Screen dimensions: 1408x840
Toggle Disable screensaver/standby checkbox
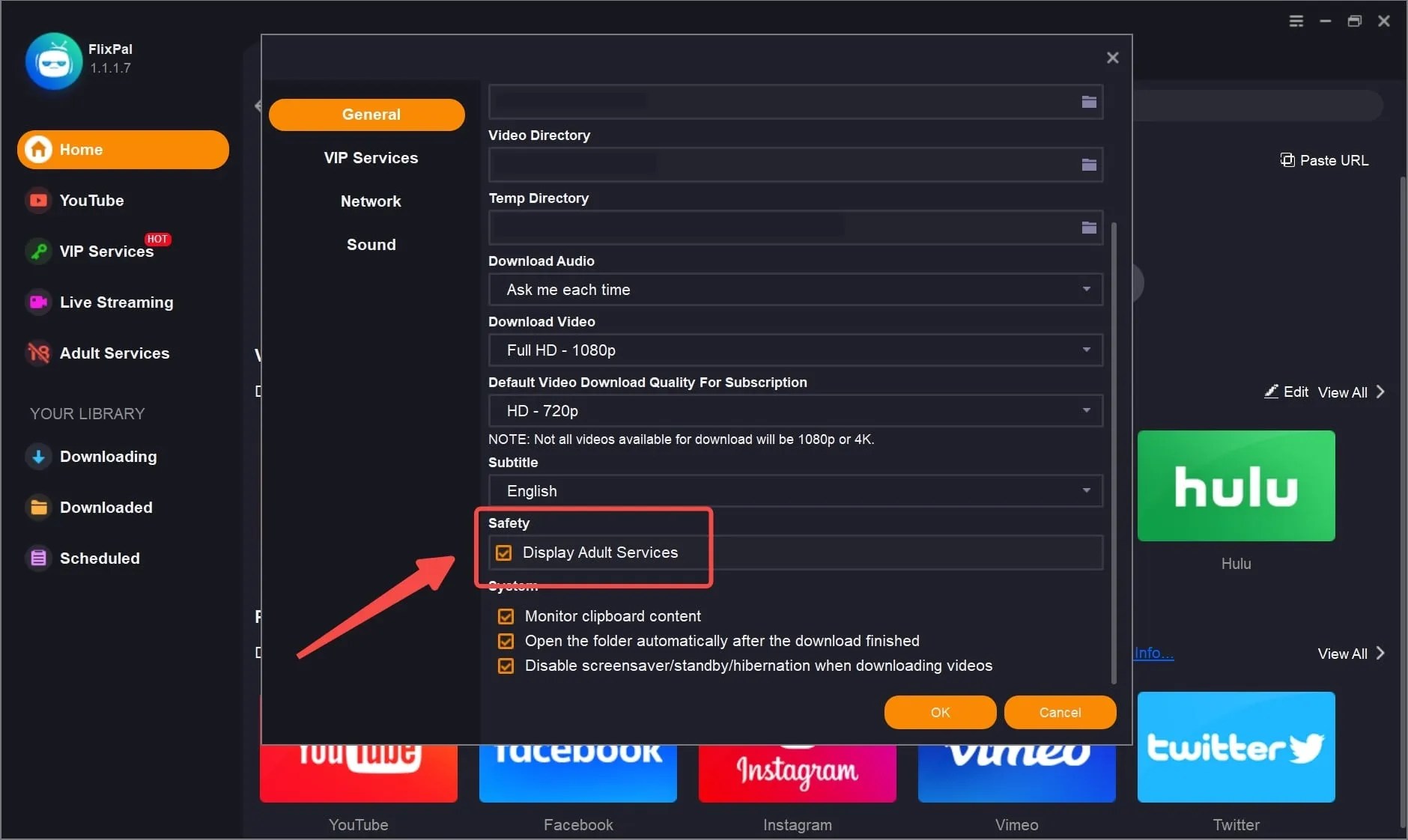pyautogui.click(x=506, y=666)
